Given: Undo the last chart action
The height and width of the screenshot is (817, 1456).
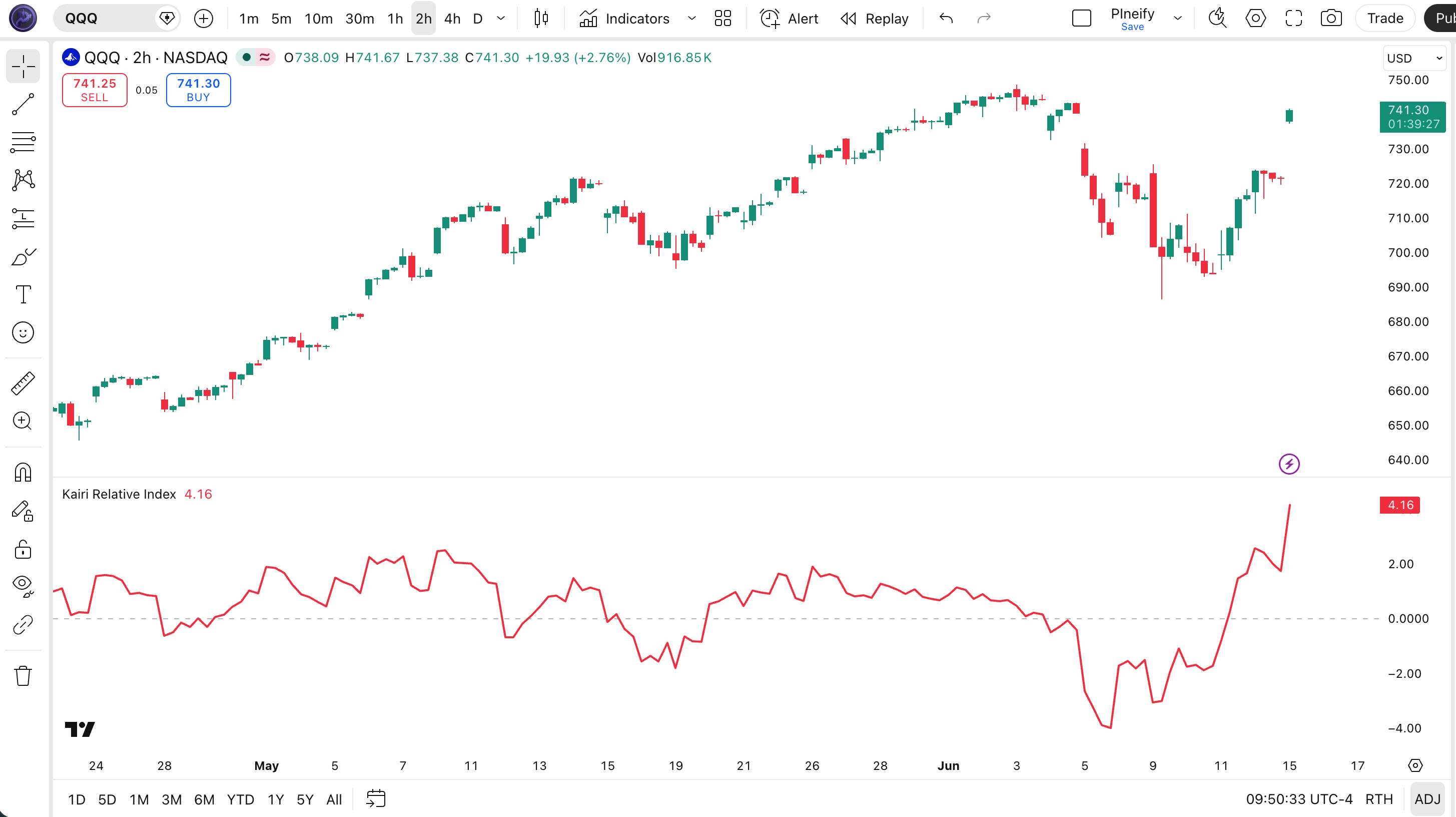Looking at the screenshot, I should click(946, 19).
